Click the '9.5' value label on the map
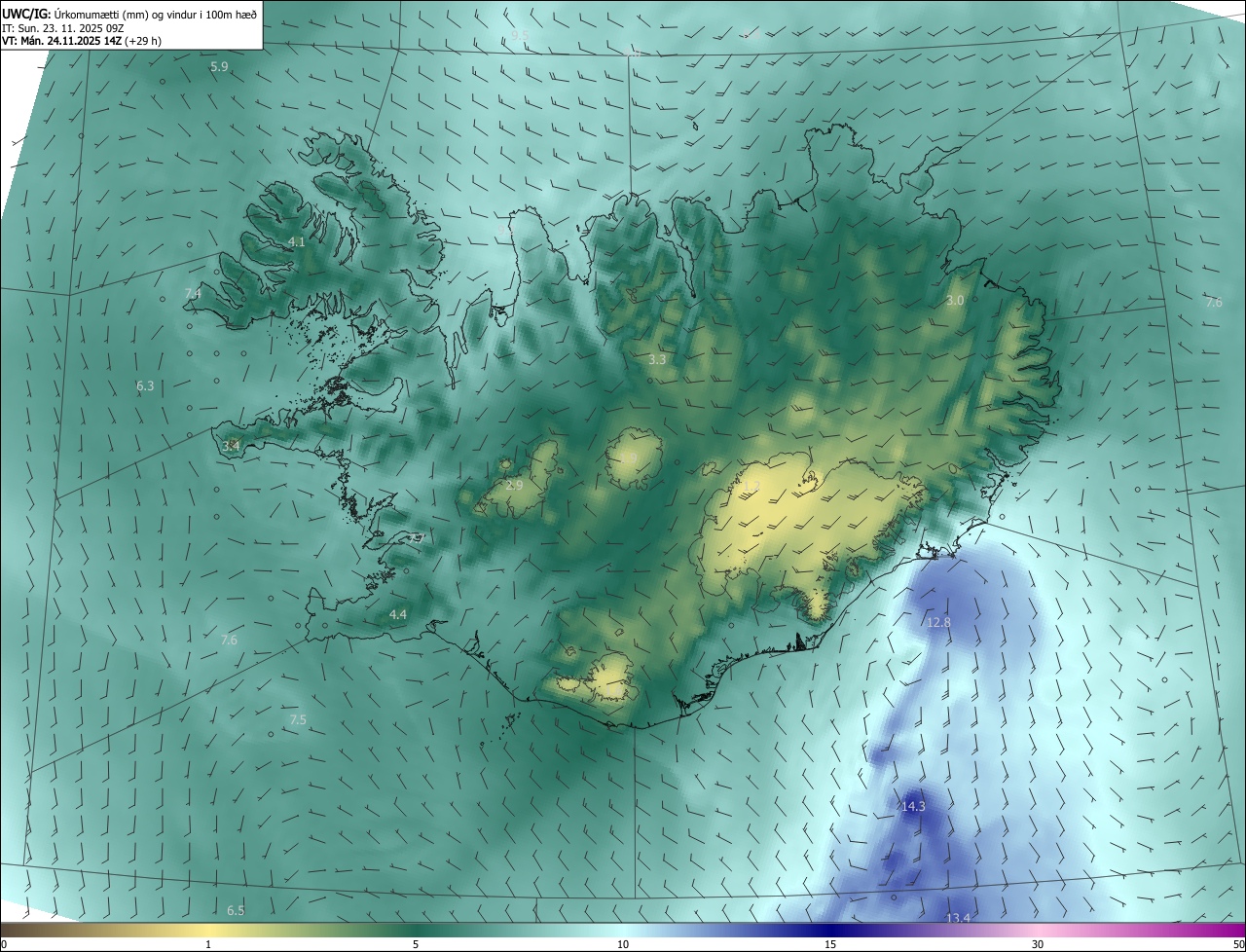The height and width of the screenshot is (952, 1246). pyautogui.click(x=520, y=35)
